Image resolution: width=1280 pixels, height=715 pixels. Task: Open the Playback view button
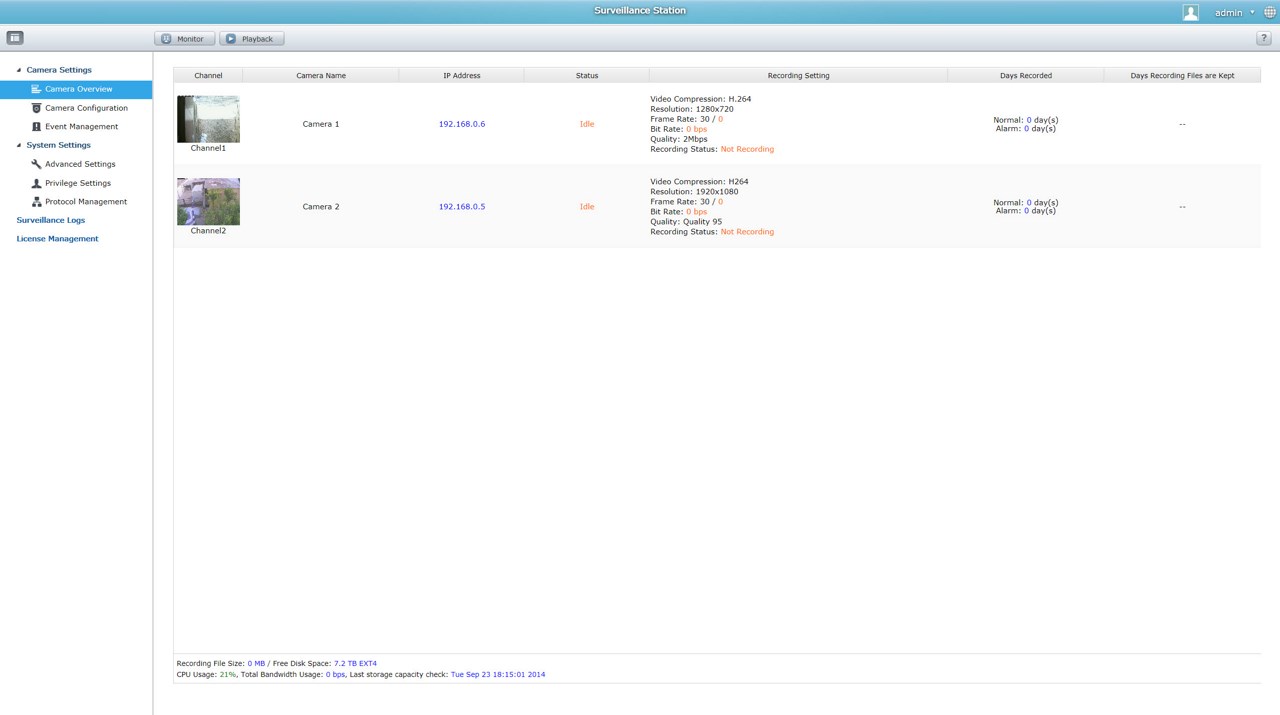[x=252, y=39]
